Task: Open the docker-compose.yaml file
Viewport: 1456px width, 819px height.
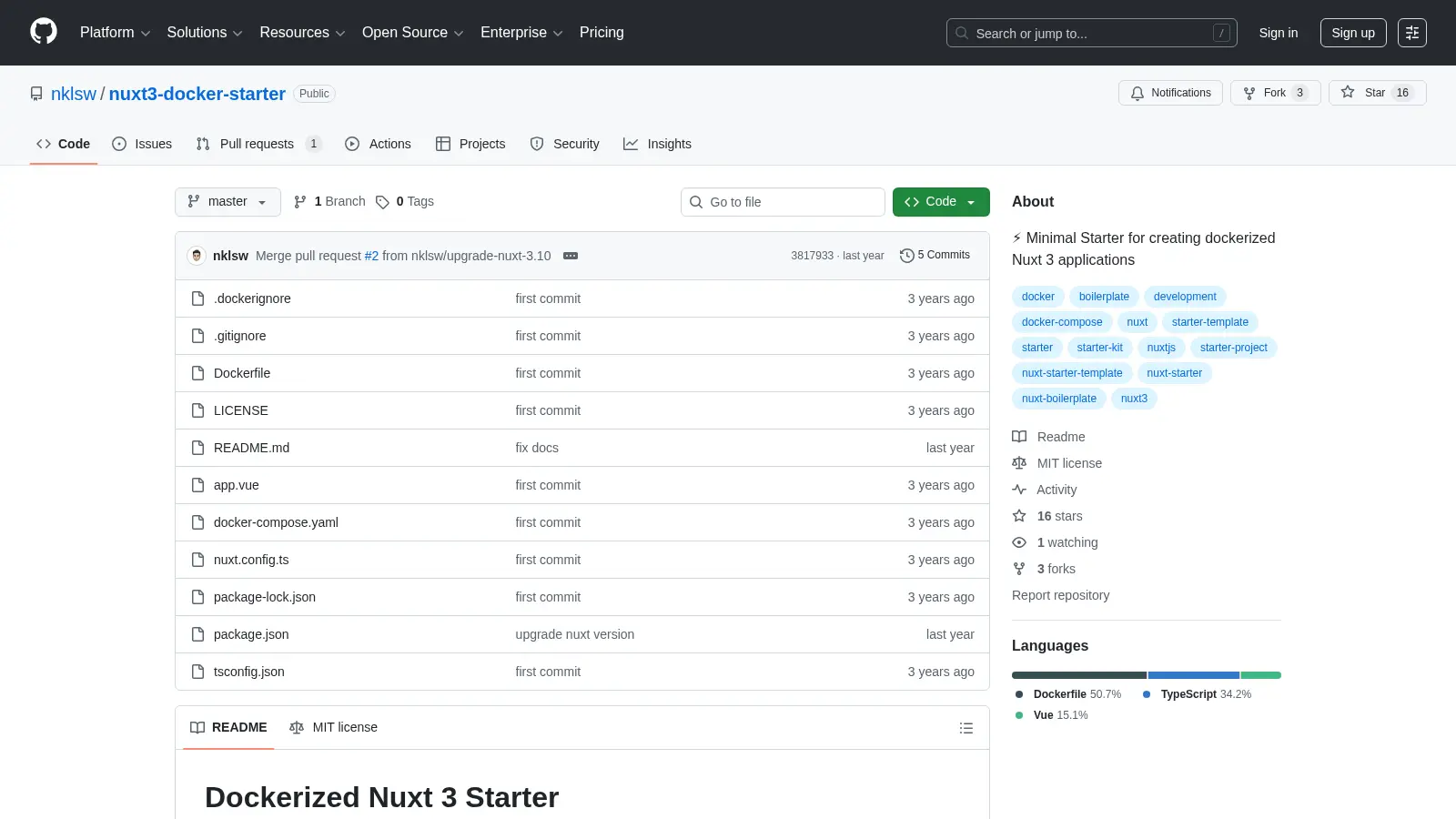Action: [276, 522]
